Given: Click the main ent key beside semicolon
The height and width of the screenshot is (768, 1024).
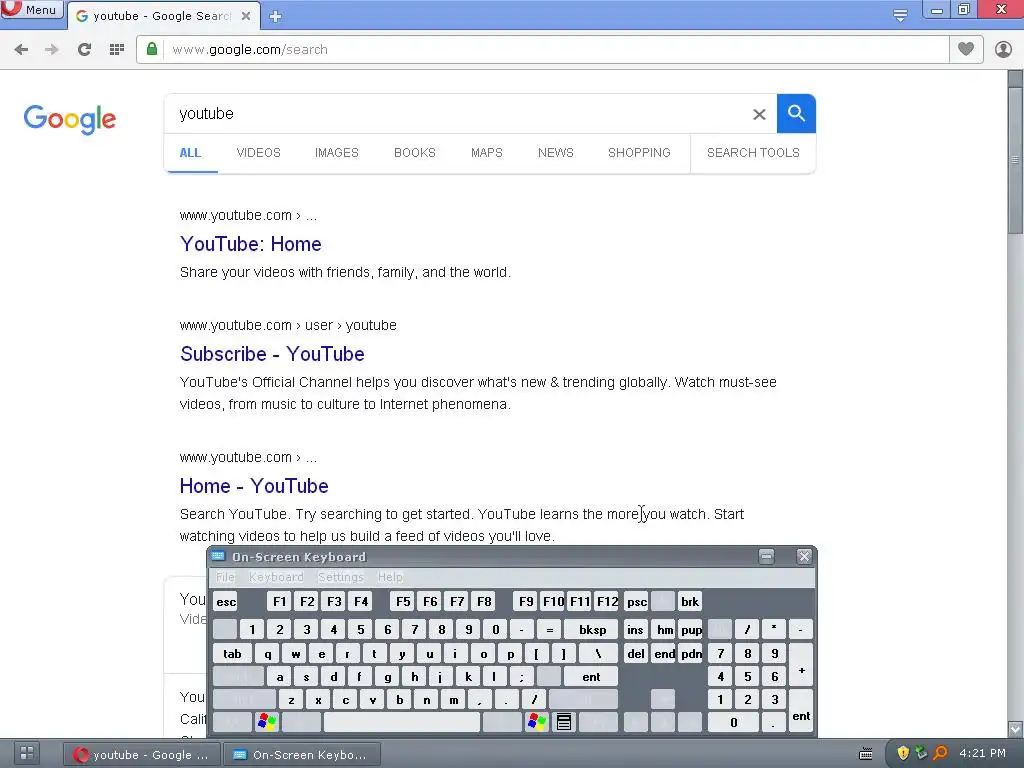Looking at the screenshot, I should coord(591,677).
